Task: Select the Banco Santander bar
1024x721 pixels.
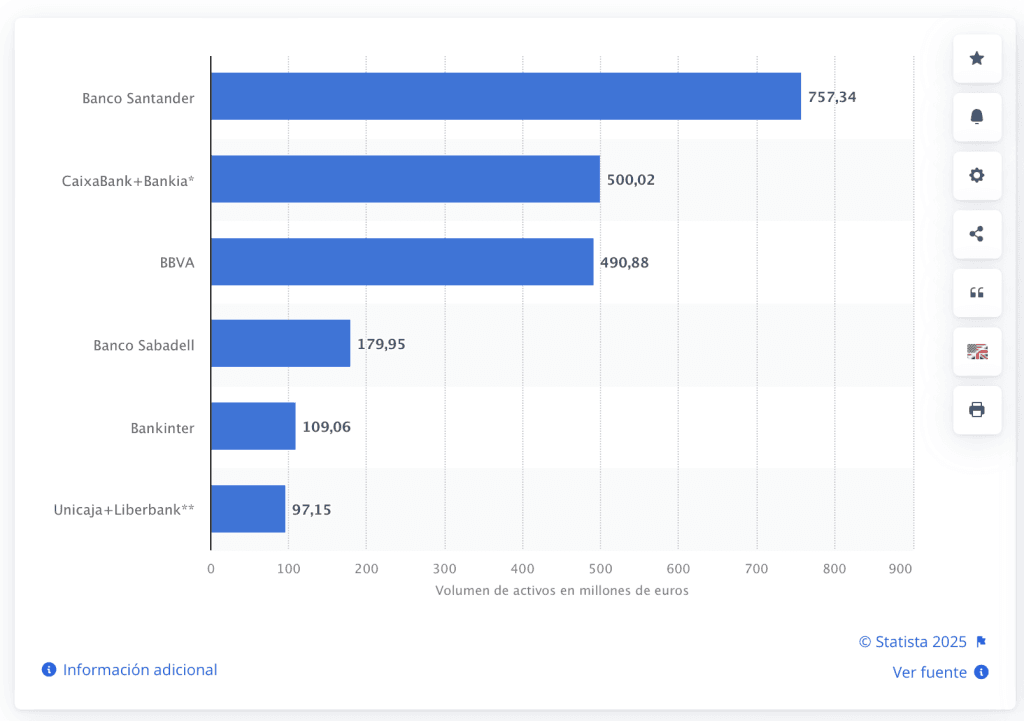Action: (506, 97)
